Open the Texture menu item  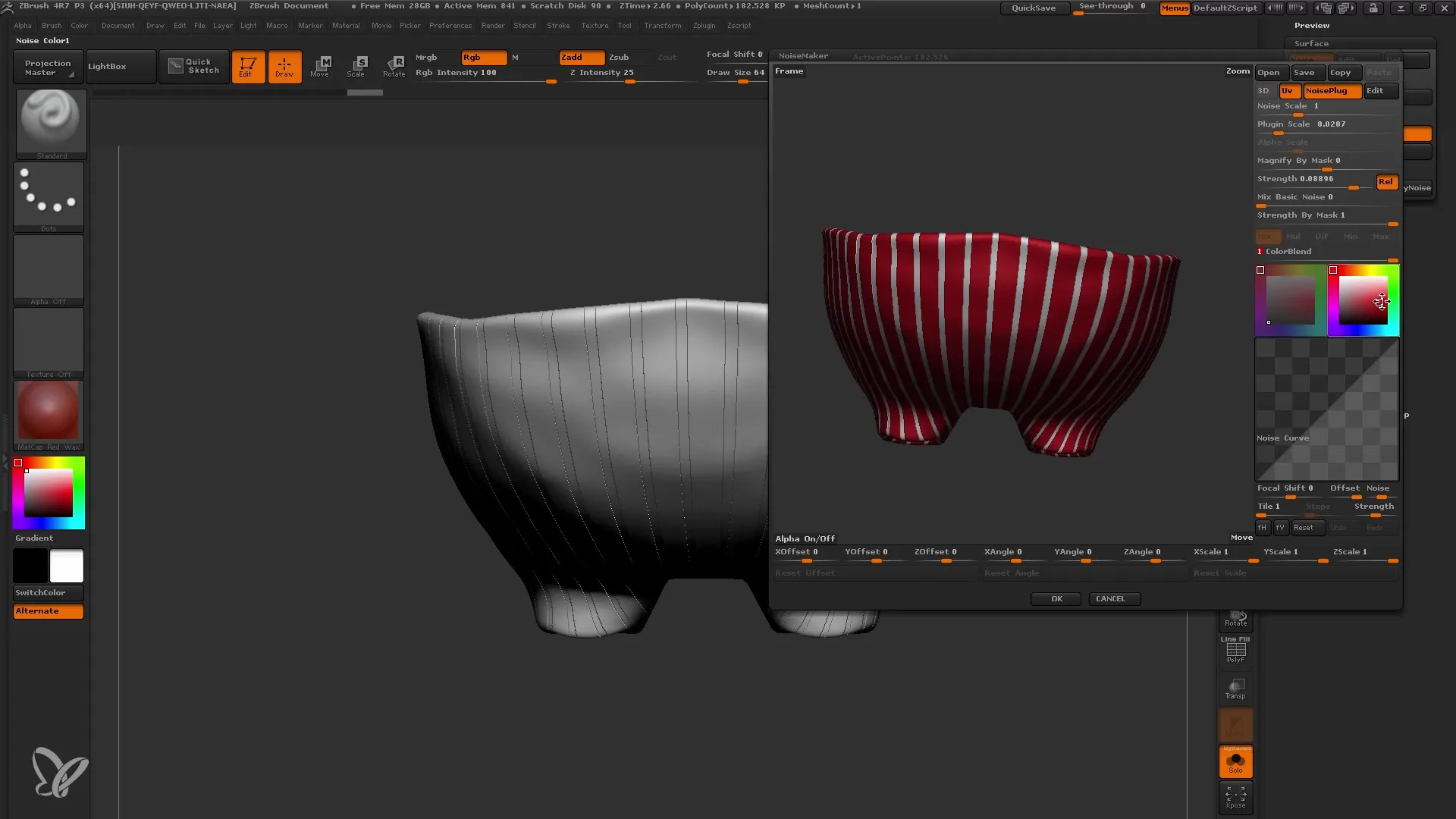[x=595, y=25]
